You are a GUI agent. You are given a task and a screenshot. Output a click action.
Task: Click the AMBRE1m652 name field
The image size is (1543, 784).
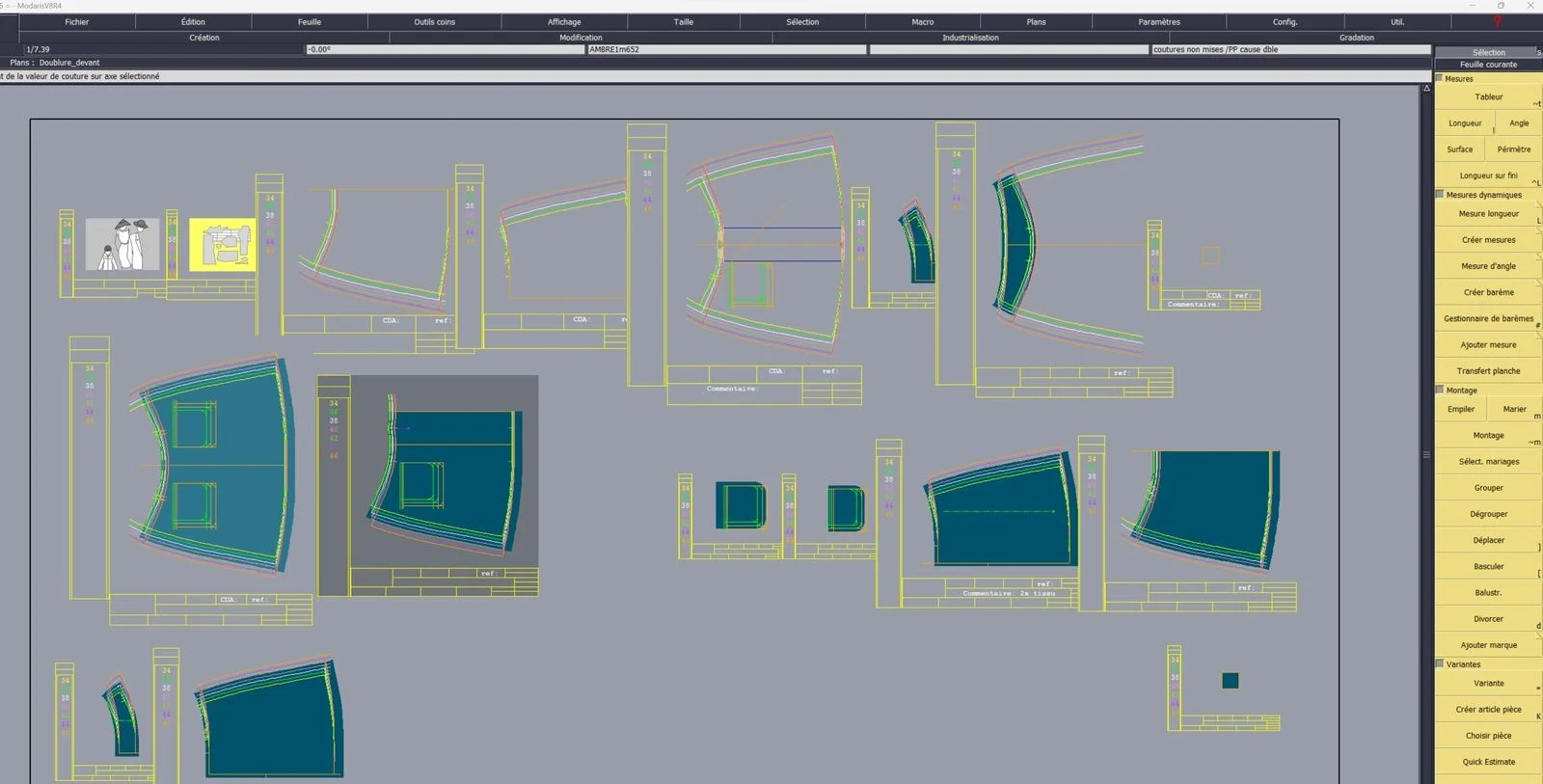pos(726,49)
